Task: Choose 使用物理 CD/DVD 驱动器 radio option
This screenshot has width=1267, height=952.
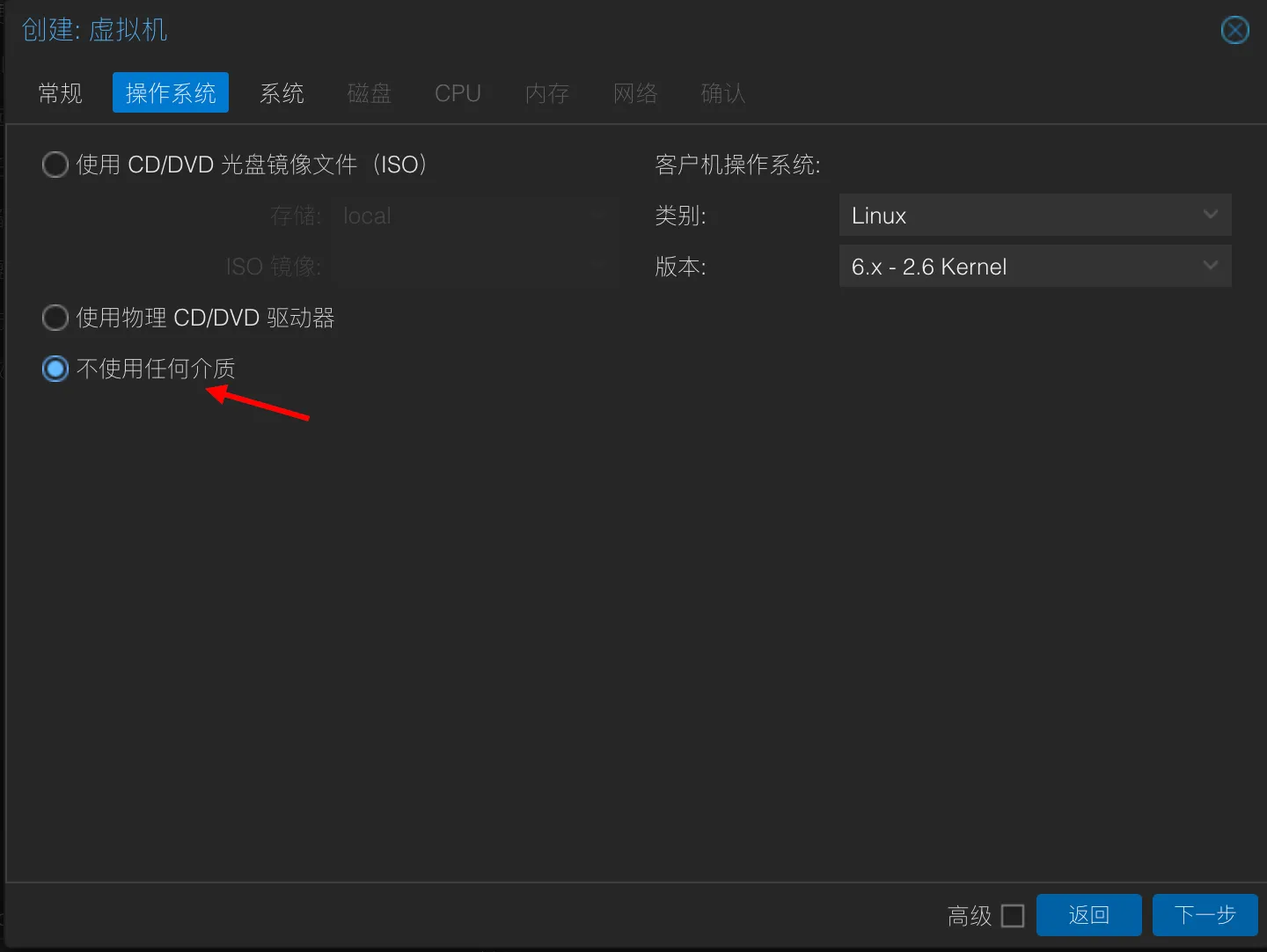Action: click(x=55, y=318)
